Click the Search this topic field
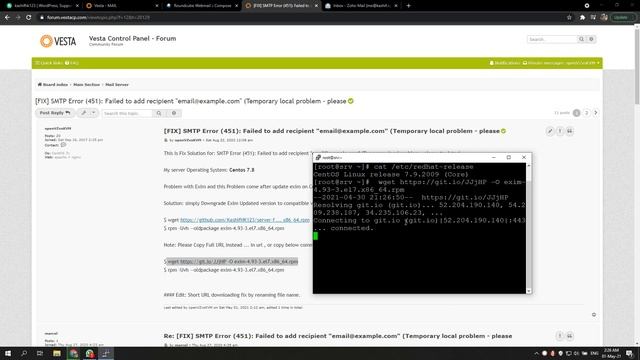This screenshot has width=640, height=360. [128, 113]
